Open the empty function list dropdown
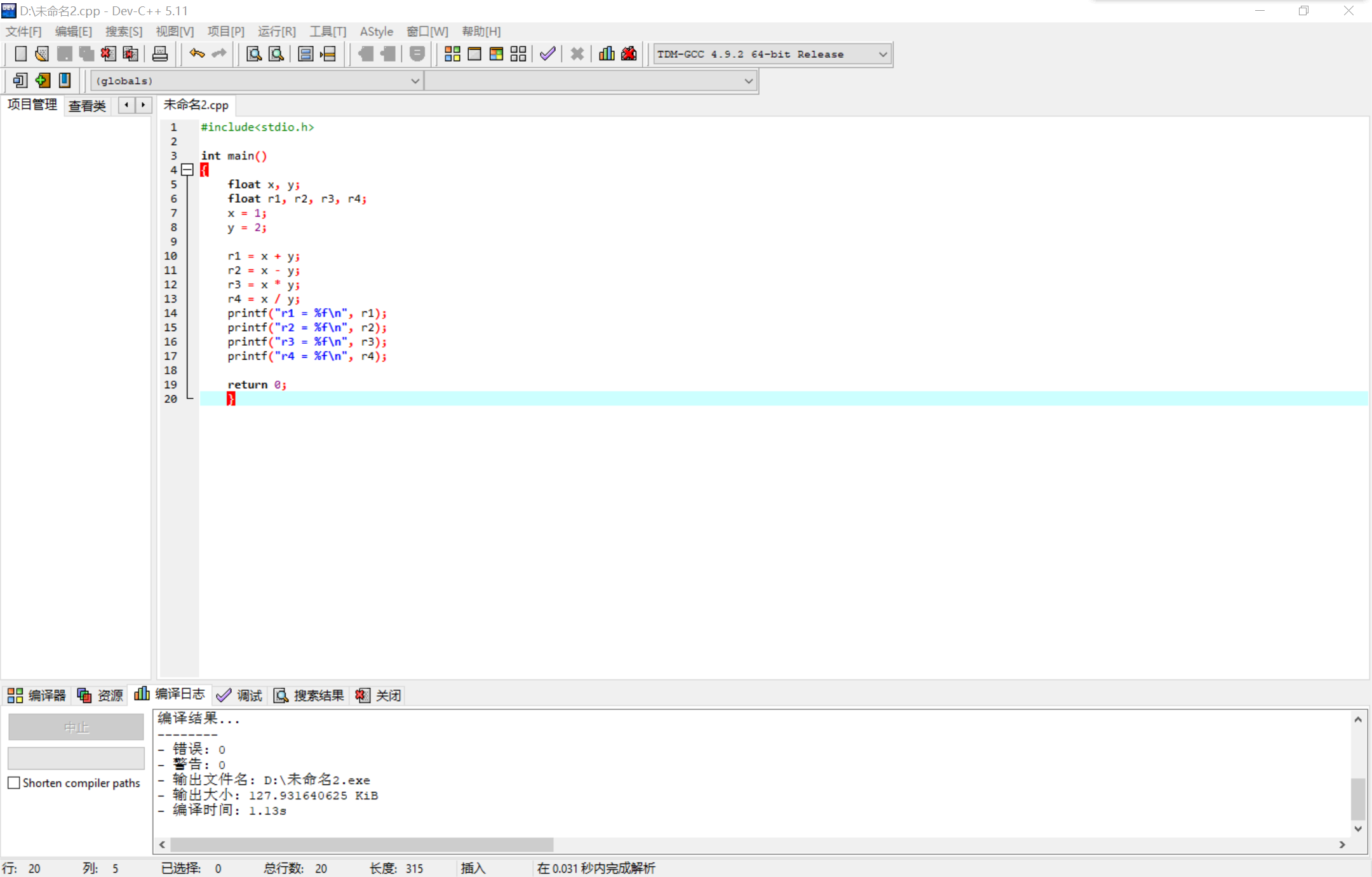 [x=748, y=81]
